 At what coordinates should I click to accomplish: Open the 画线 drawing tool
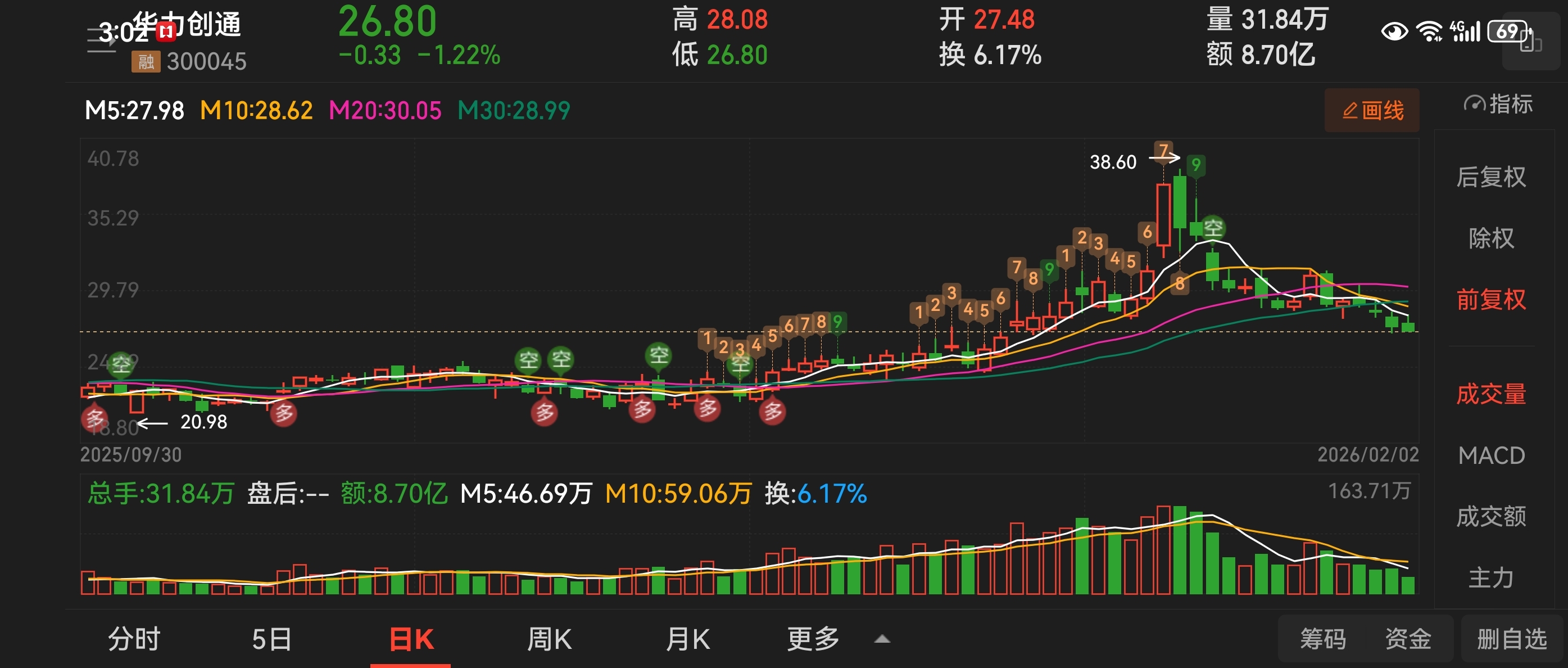click(1372, 110)
